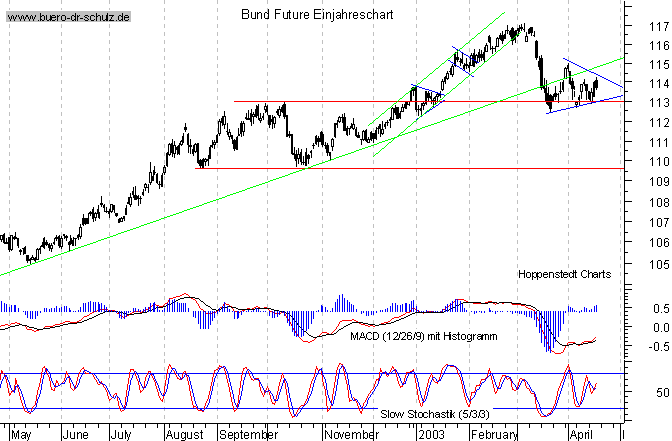672x441 pixels.
Task: Click price axis value 107
Action: click(659, 222)
